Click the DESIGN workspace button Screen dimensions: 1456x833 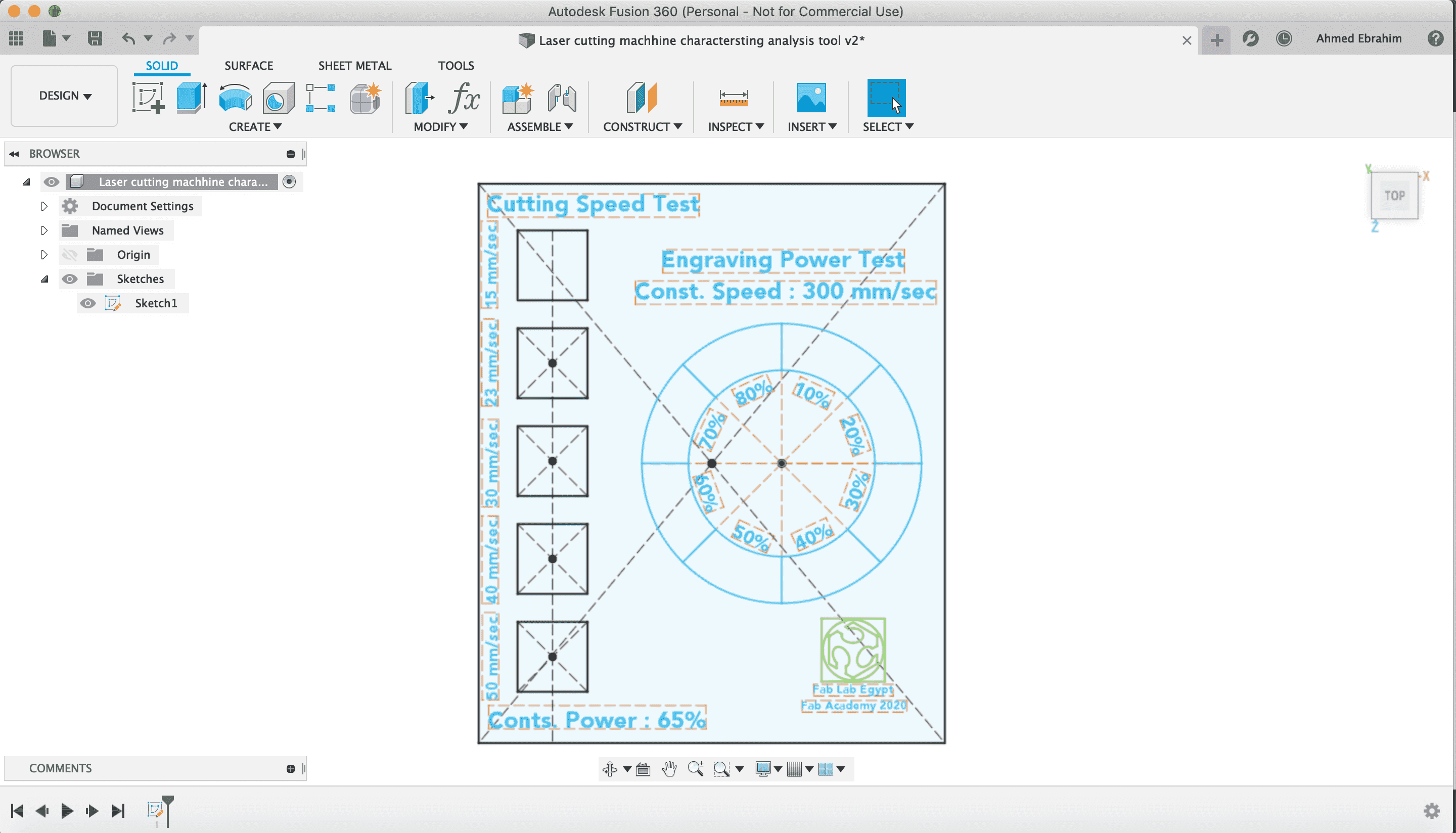click(64, 95)
